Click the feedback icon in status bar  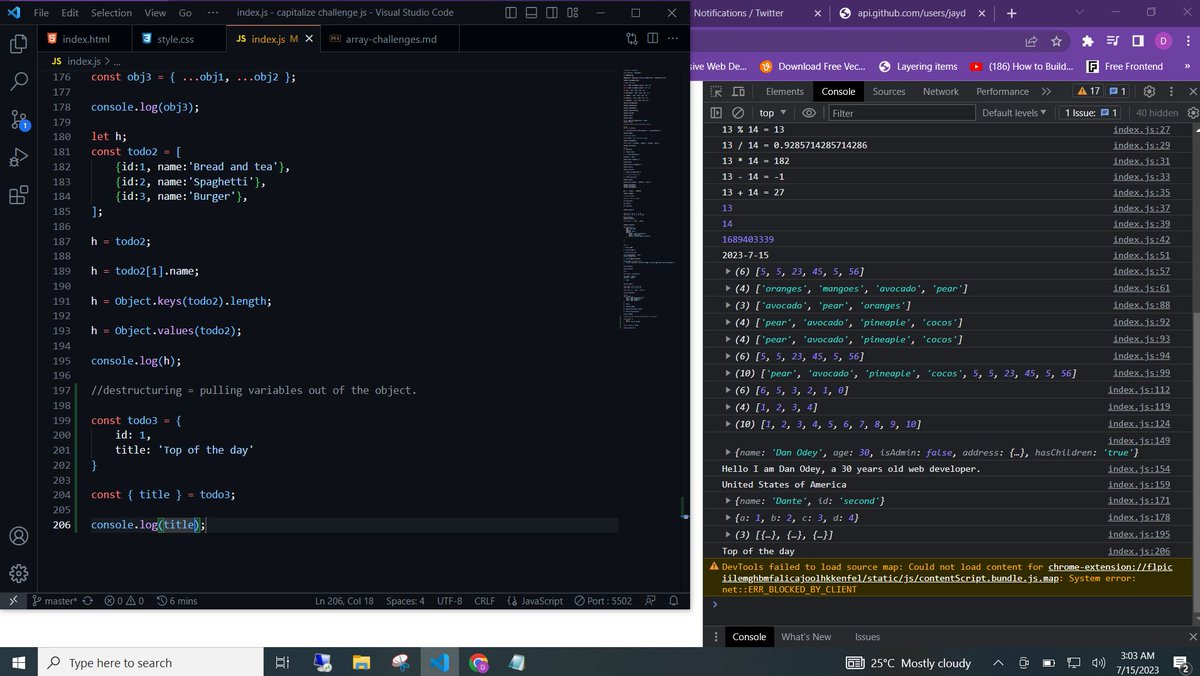(650, 601)
